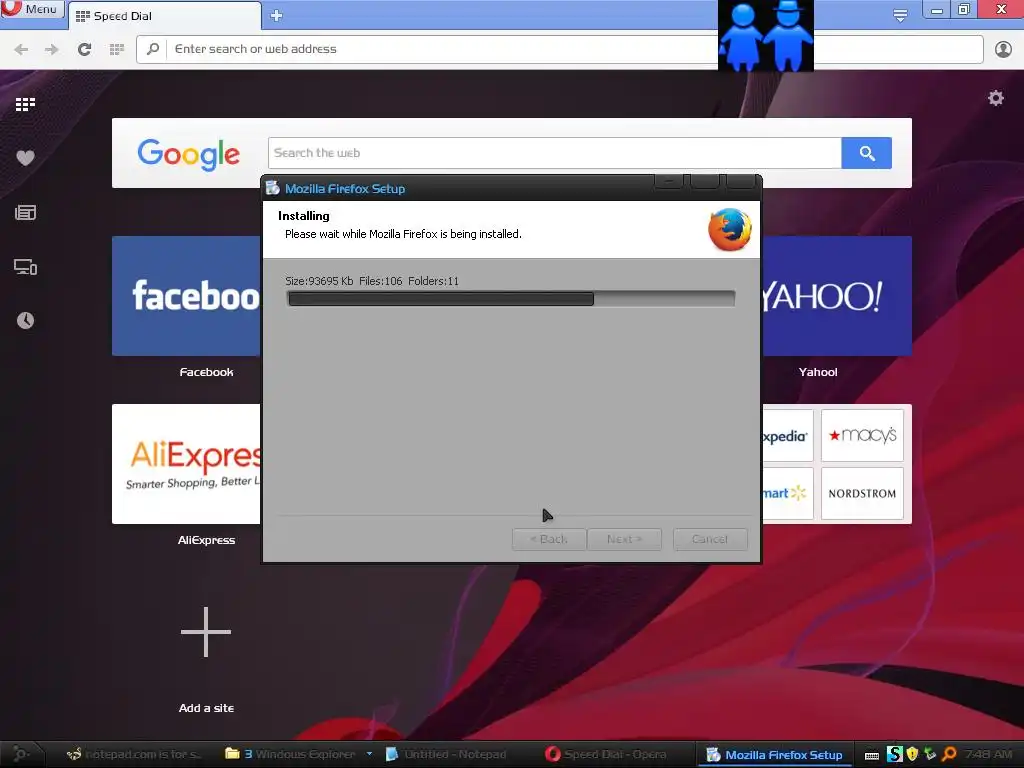1024x768 pixels.
Task: Click the Installing heading text
Action: pos(304,216)
